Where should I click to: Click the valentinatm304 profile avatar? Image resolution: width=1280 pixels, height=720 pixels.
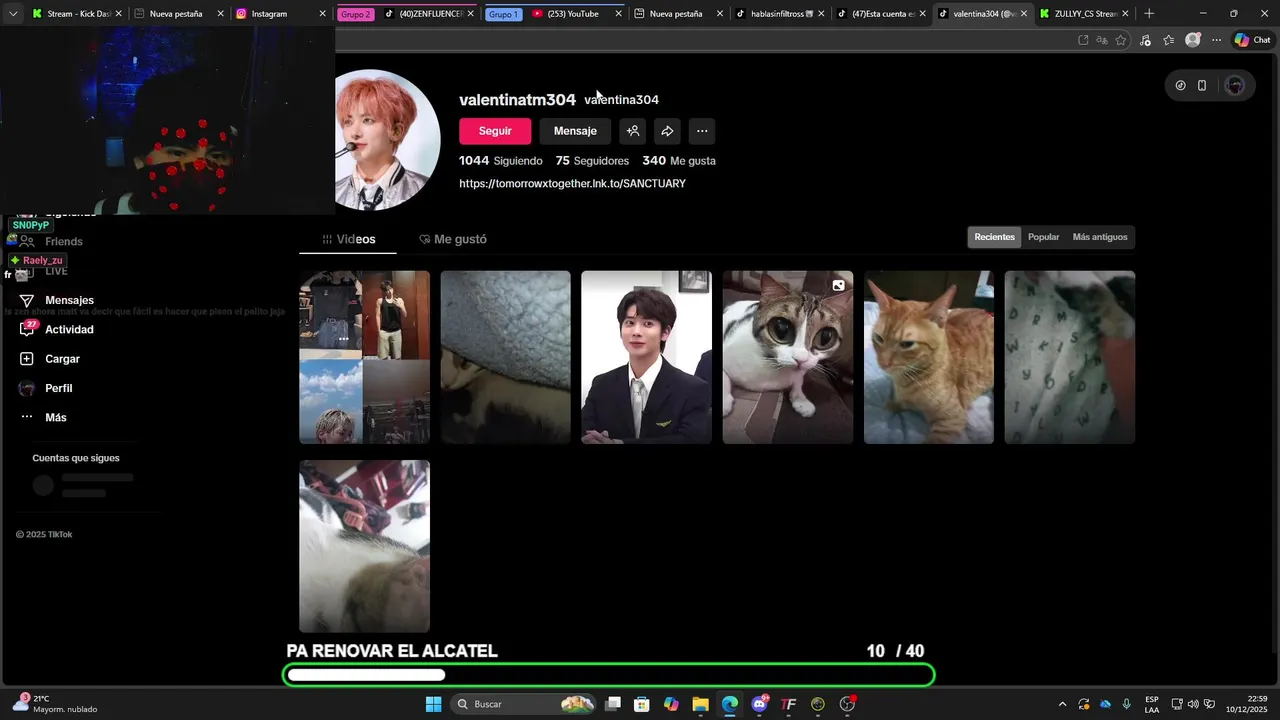(x=388, y=140)
